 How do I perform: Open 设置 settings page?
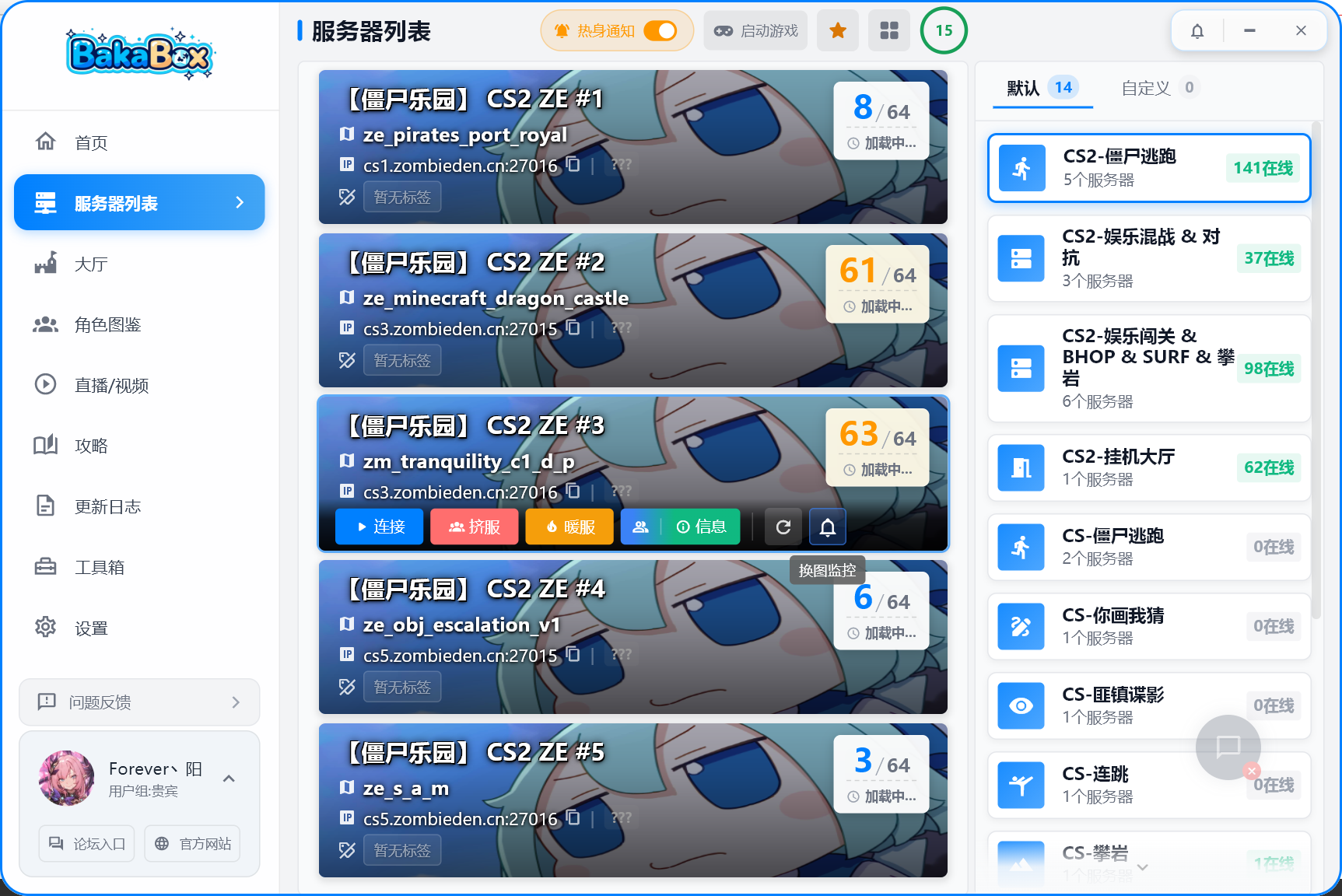139,628
